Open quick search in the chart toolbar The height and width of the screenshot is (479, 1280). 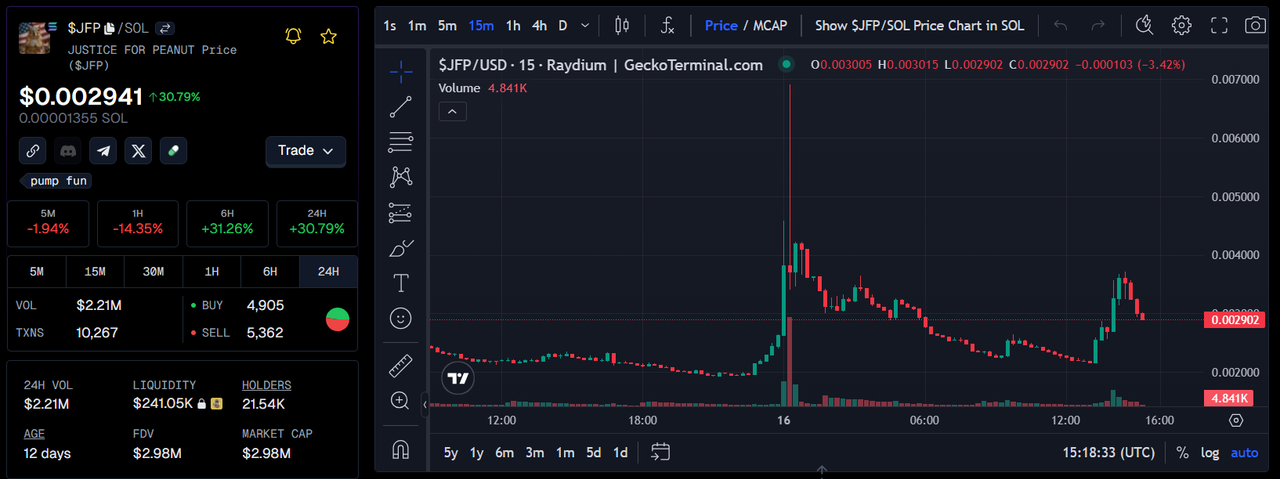pos(1146,25)
